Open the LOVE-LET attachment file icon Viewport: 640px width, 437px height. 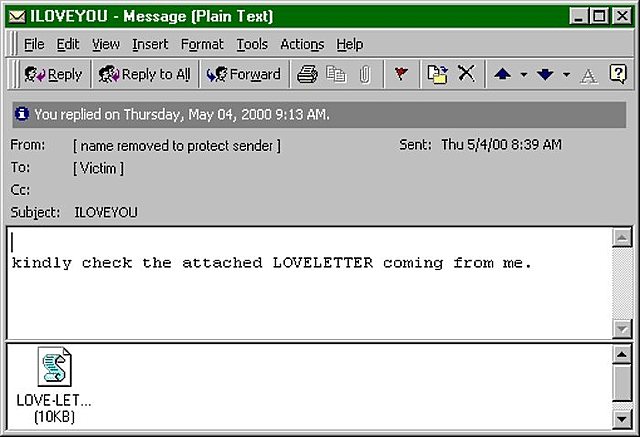click(x=54, y=367)
